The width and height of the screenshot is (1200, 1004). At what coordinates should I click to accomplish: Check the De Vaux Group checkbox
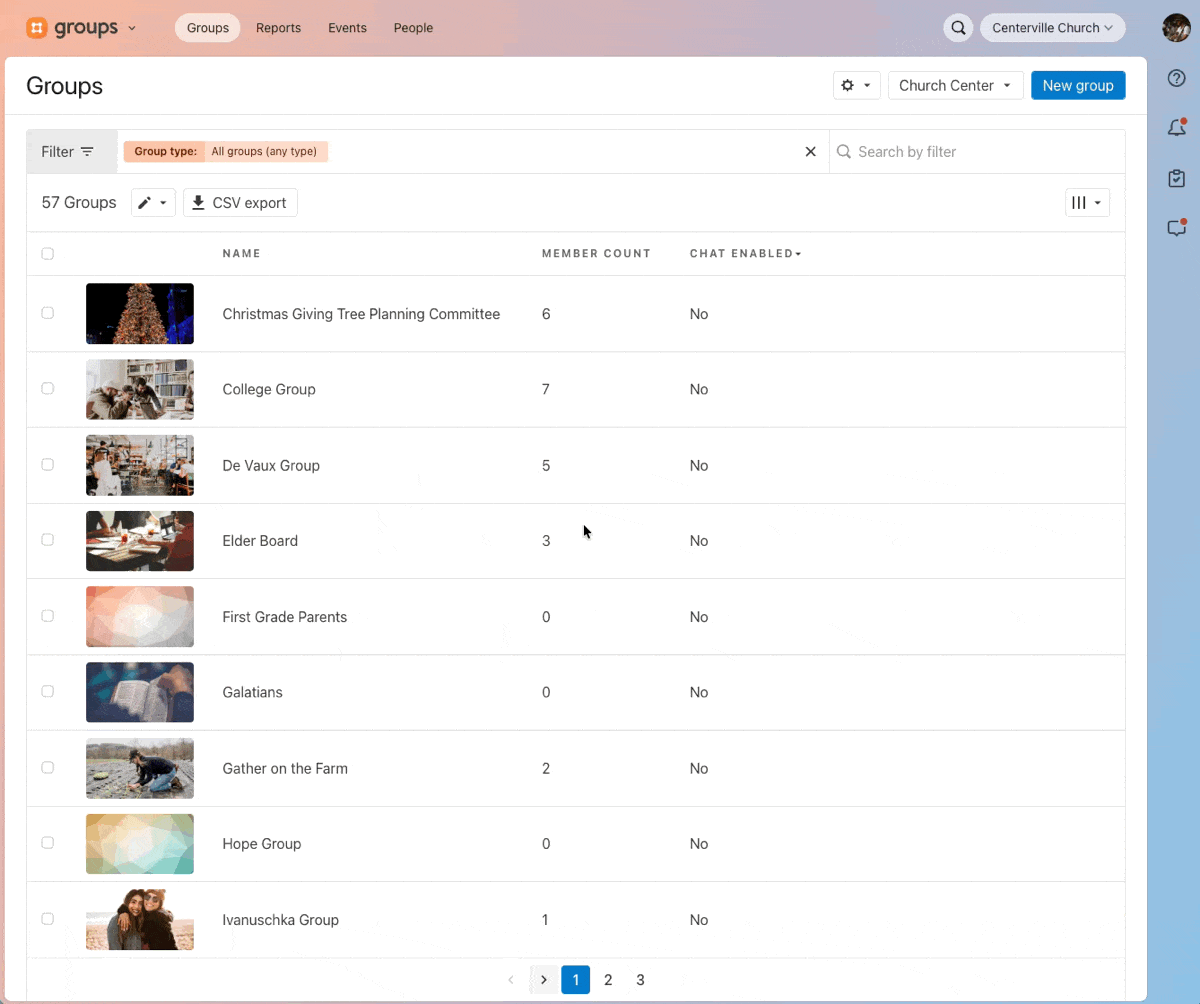pyautogui.click(x=47, y=464)
